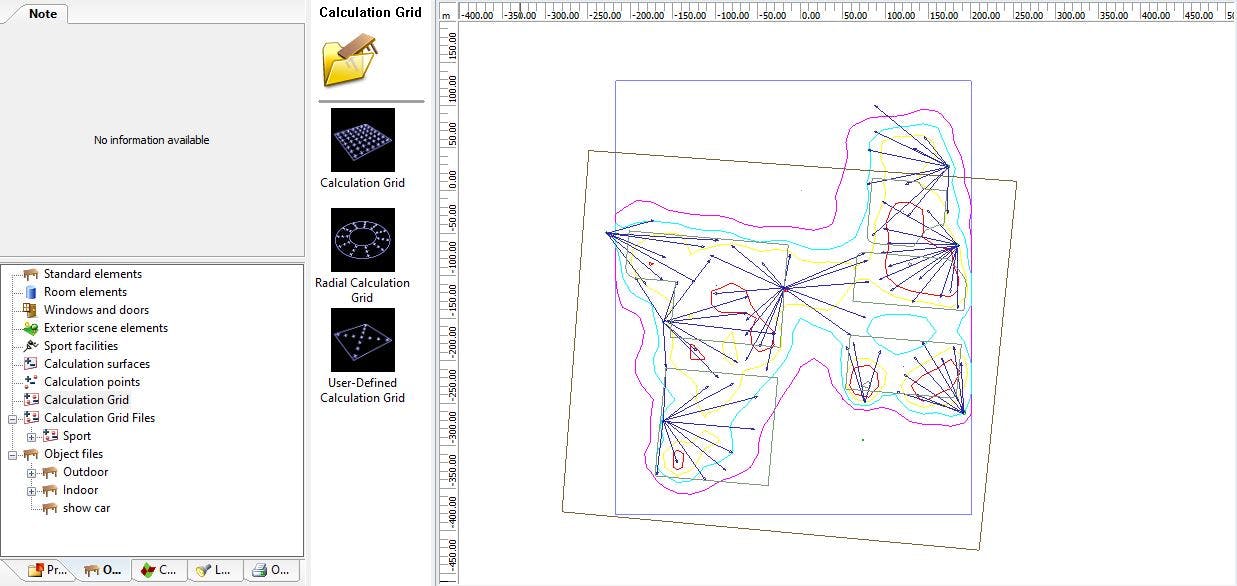
Task: Collapse the Object files node
Action: point(13,454)
